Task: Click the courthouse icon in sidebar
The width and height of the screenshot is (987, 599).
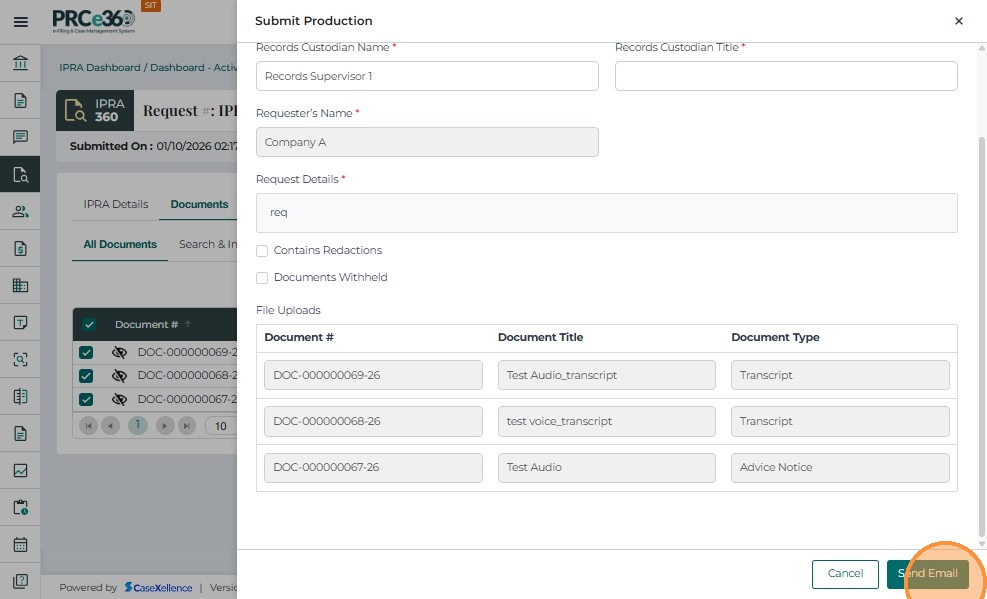Action: [20, 64]
